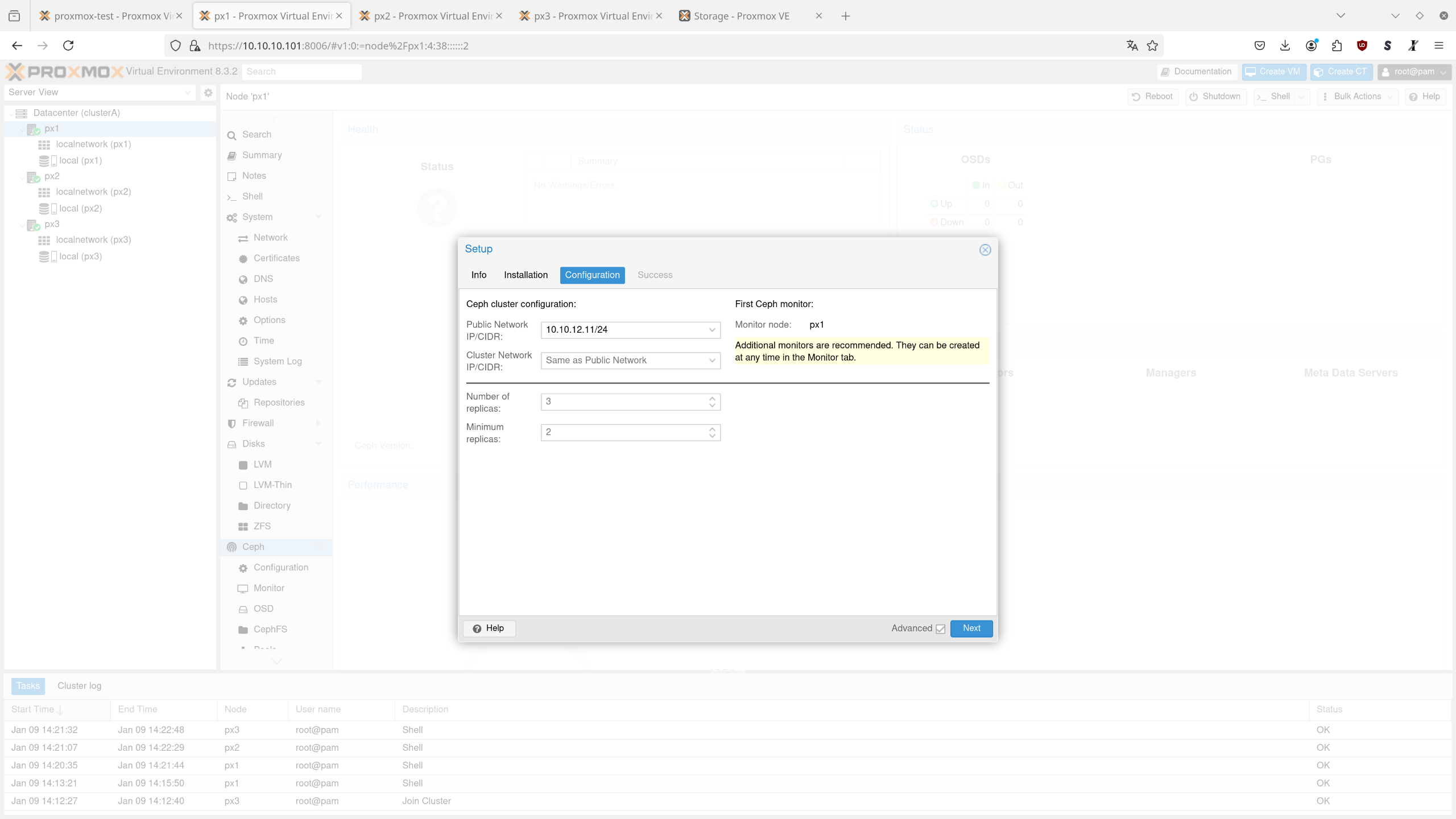The height and width of the screenshot is (819, 1456).
Task: Click the Shell terminal icon in node menu
Action: [x=231, y=197]
